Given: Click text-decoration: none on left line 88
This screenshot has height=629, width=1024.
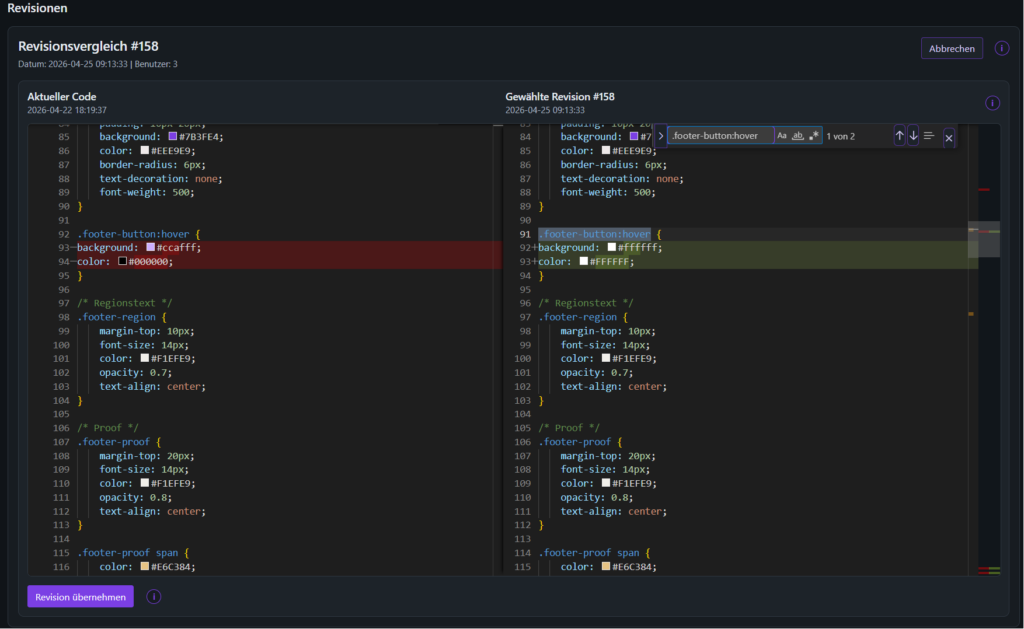Looking at the screenshot, I should click(161, 178).
